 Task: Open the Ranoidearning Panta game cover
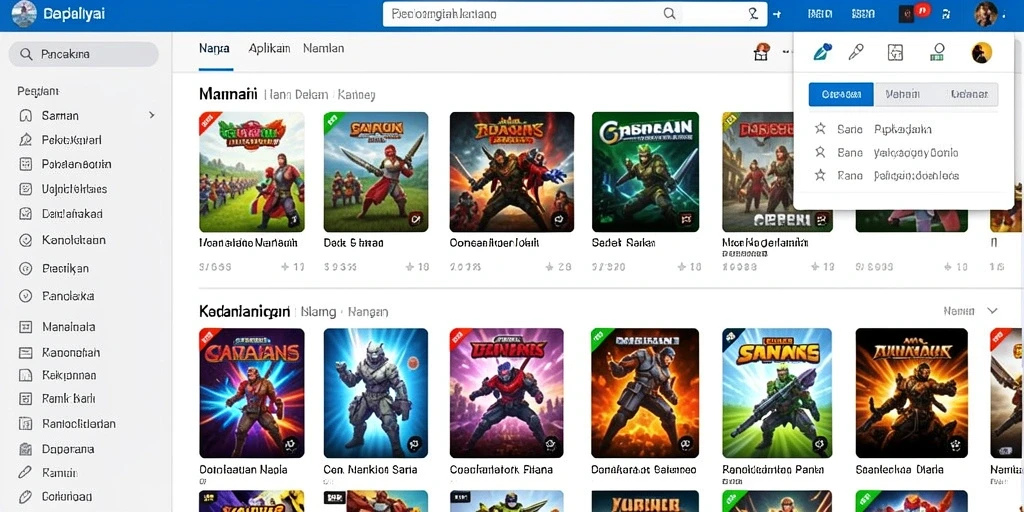coord(777,393)
